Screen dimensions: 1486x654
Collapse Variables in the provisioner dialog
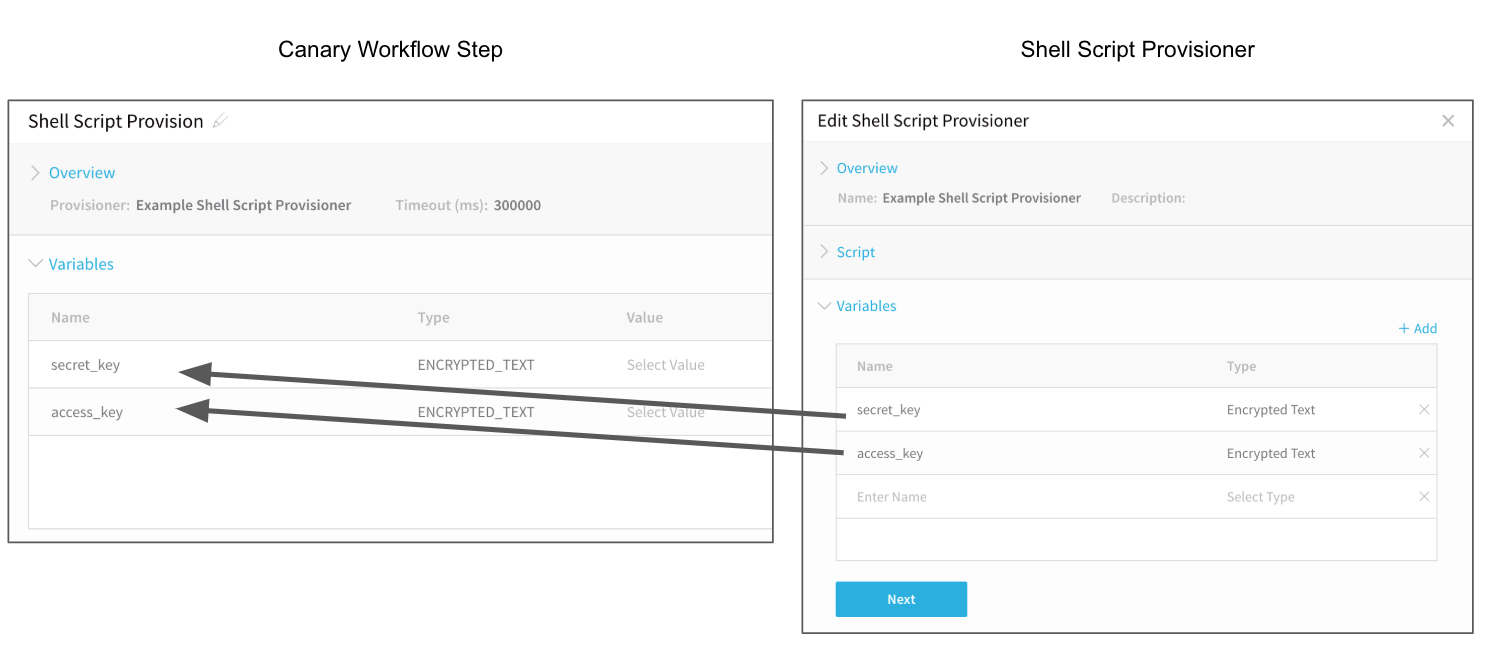point(857,306)
